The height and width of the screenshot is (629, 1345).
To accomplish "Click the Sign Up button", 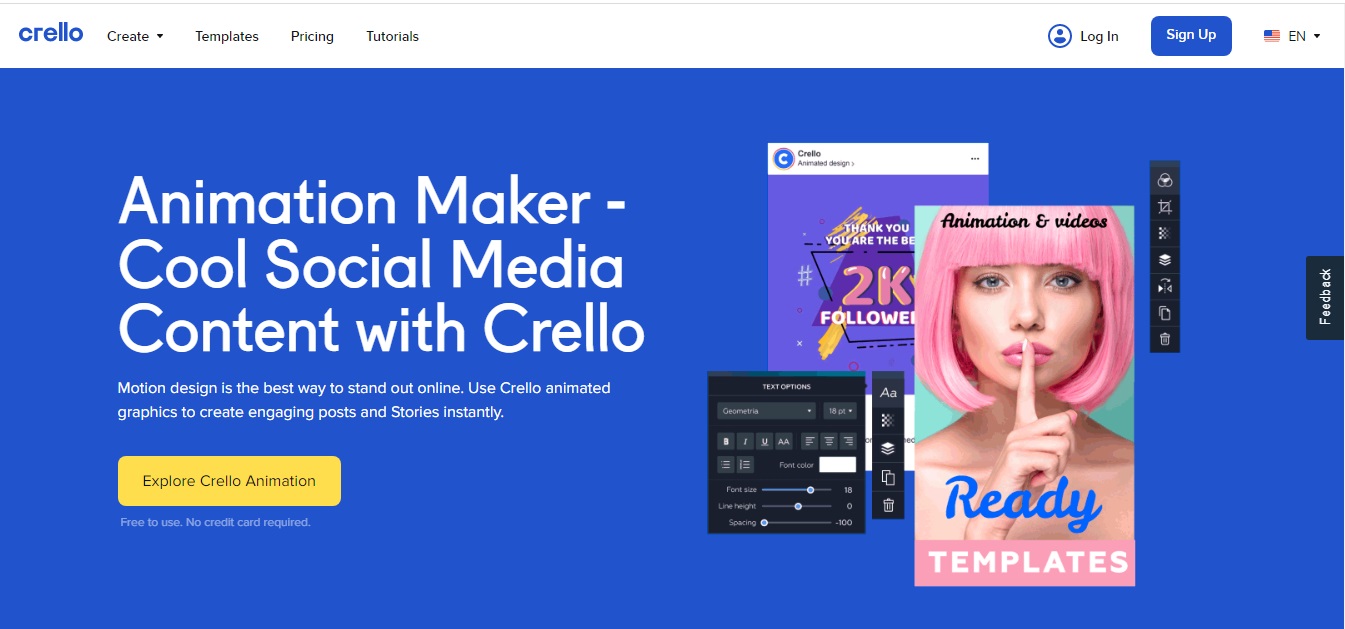I will (1191, 35).
